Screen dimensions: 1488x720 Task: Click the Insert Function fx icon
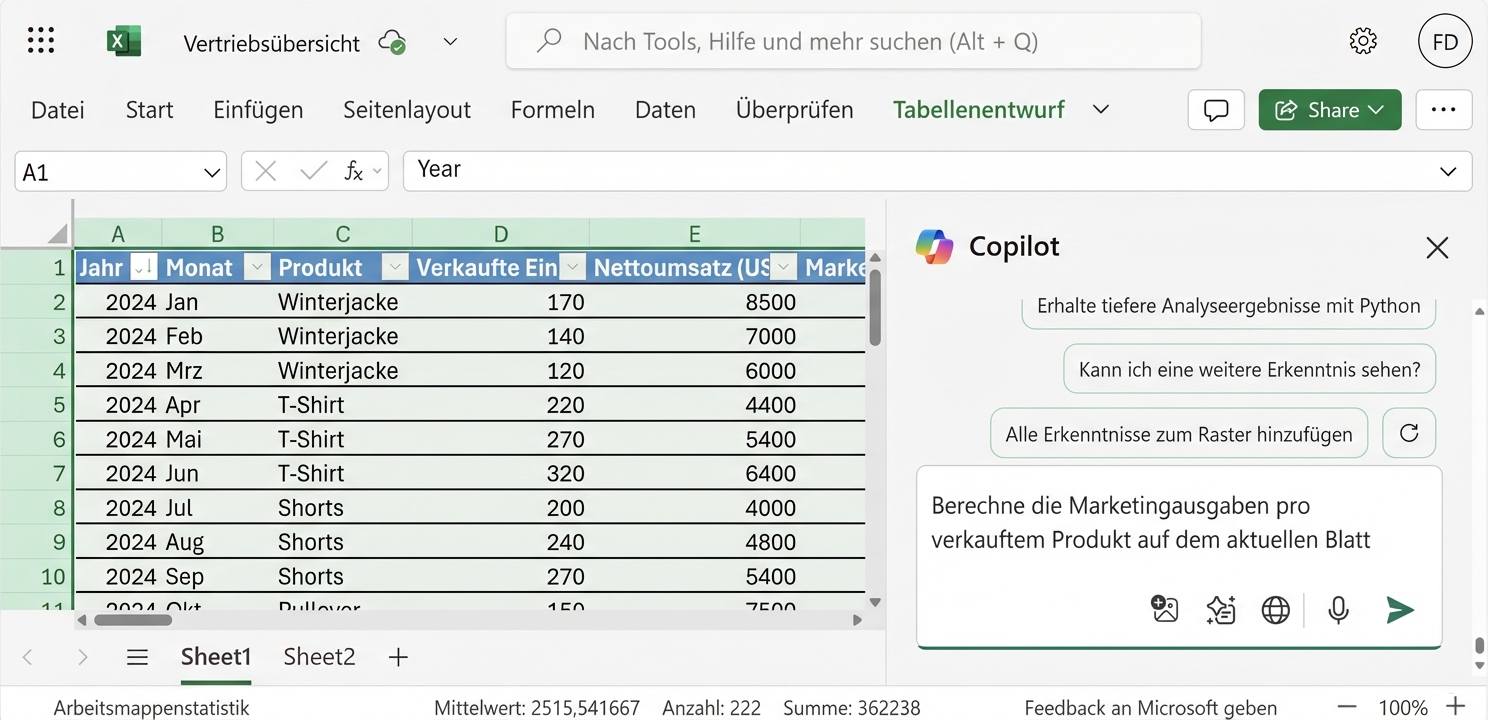pyautogui.click(x=356, y=170)
